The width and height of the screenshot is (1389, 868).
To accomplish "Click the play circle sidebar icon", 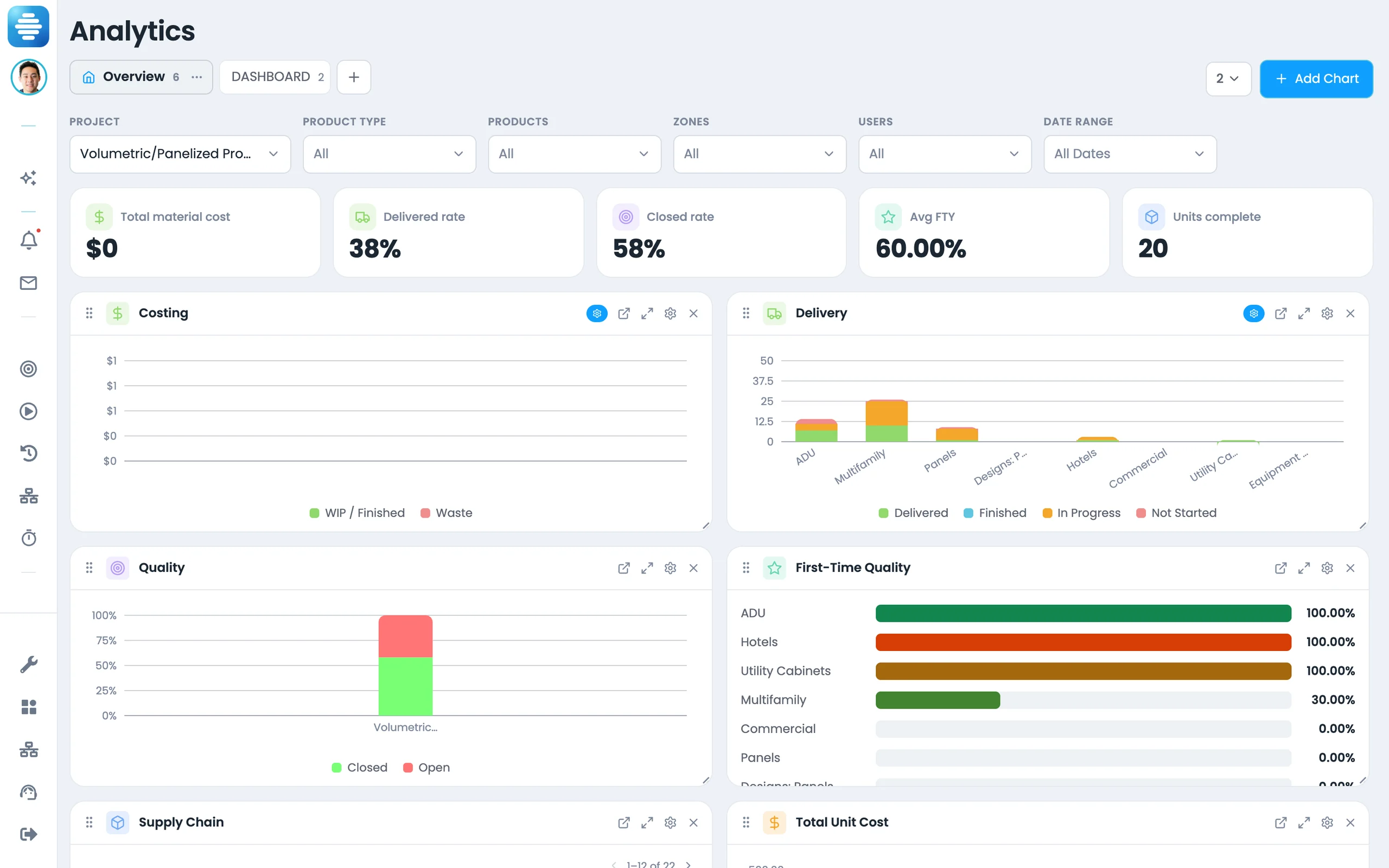I will [29, 411].
